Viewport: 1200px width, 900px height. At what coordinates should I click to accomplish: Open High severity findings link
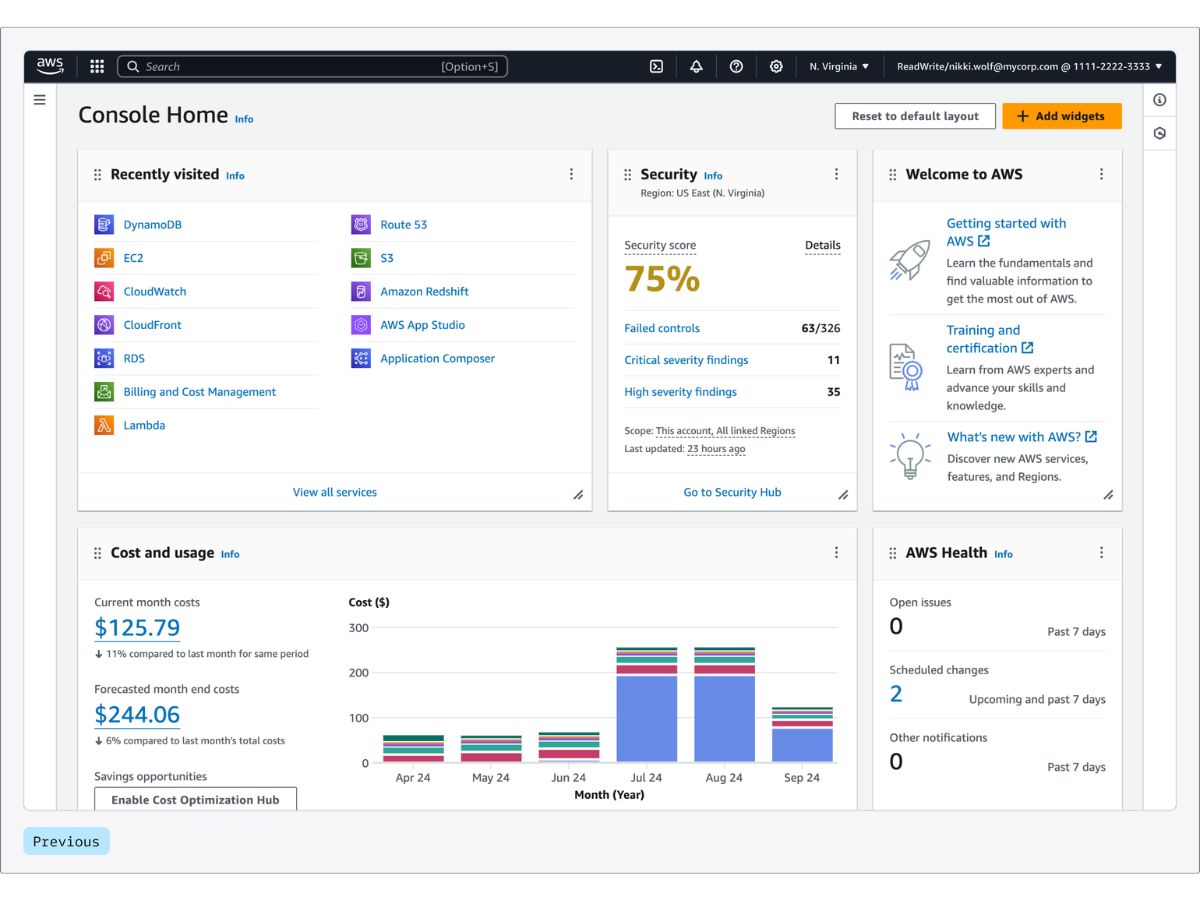(680, 392)
